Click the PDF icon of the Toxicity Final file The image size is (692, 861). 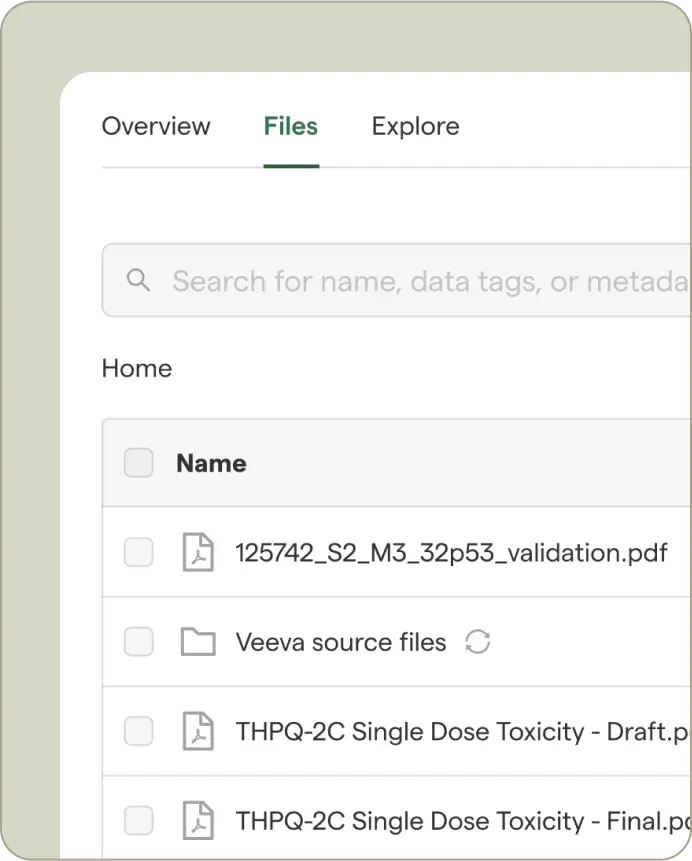pyautogui.click(x=198, y=821)
